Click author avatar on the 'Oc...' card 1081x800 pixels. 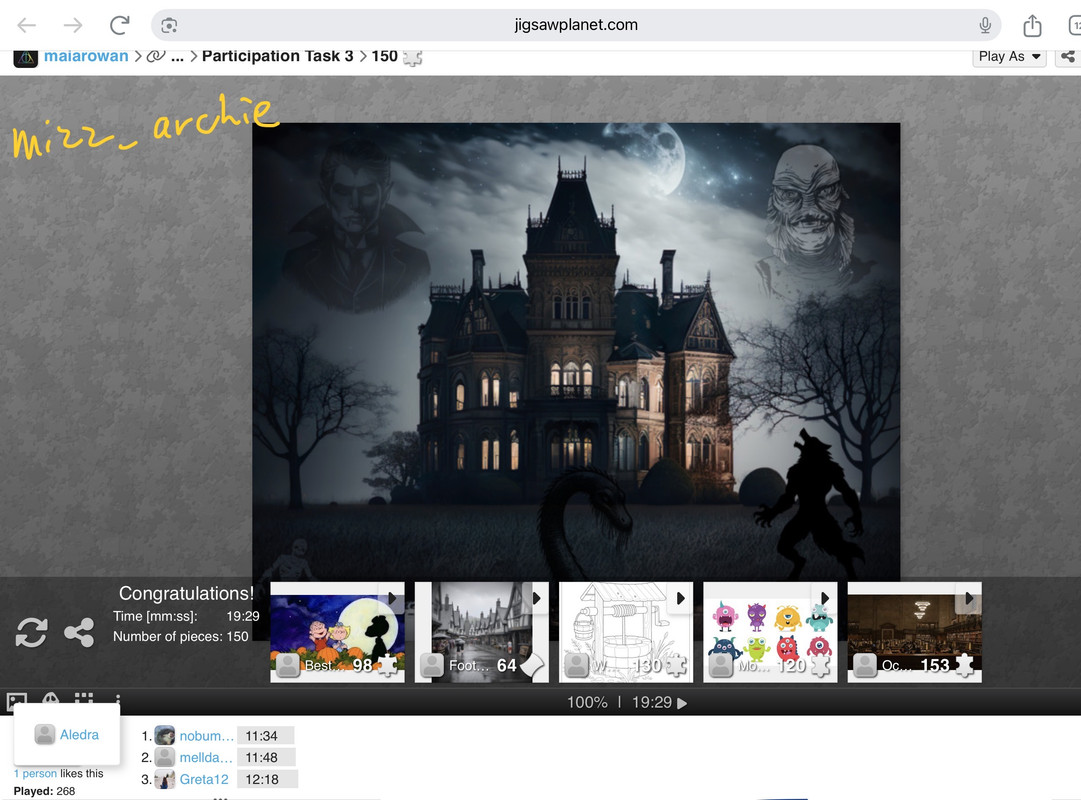point(865,666)
